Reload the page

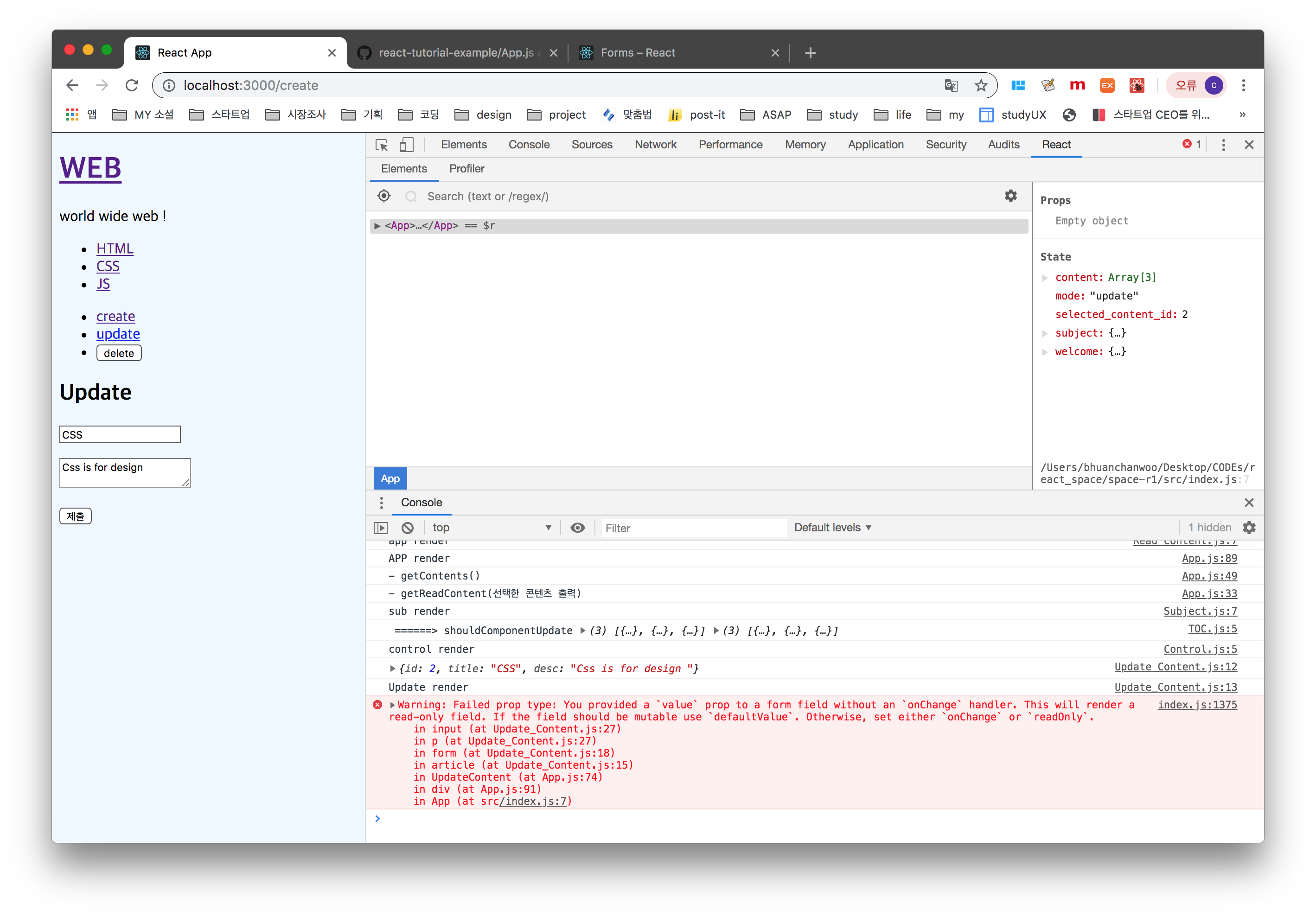pyautogui.click(x=132, y=85)
